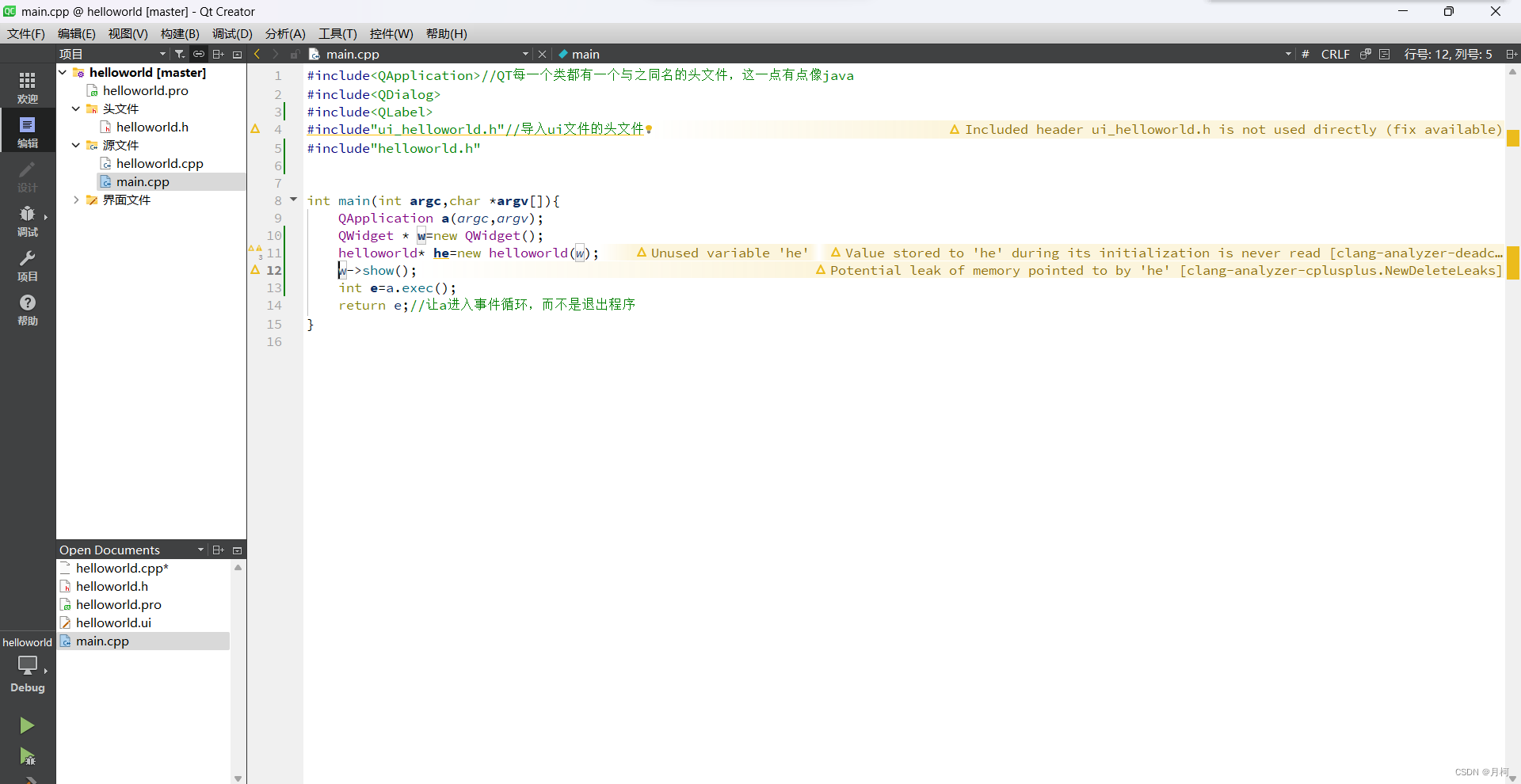The width and height of the screenshot is (1521, 784).
Task: Click the green Run button
Action: [27, 725]
